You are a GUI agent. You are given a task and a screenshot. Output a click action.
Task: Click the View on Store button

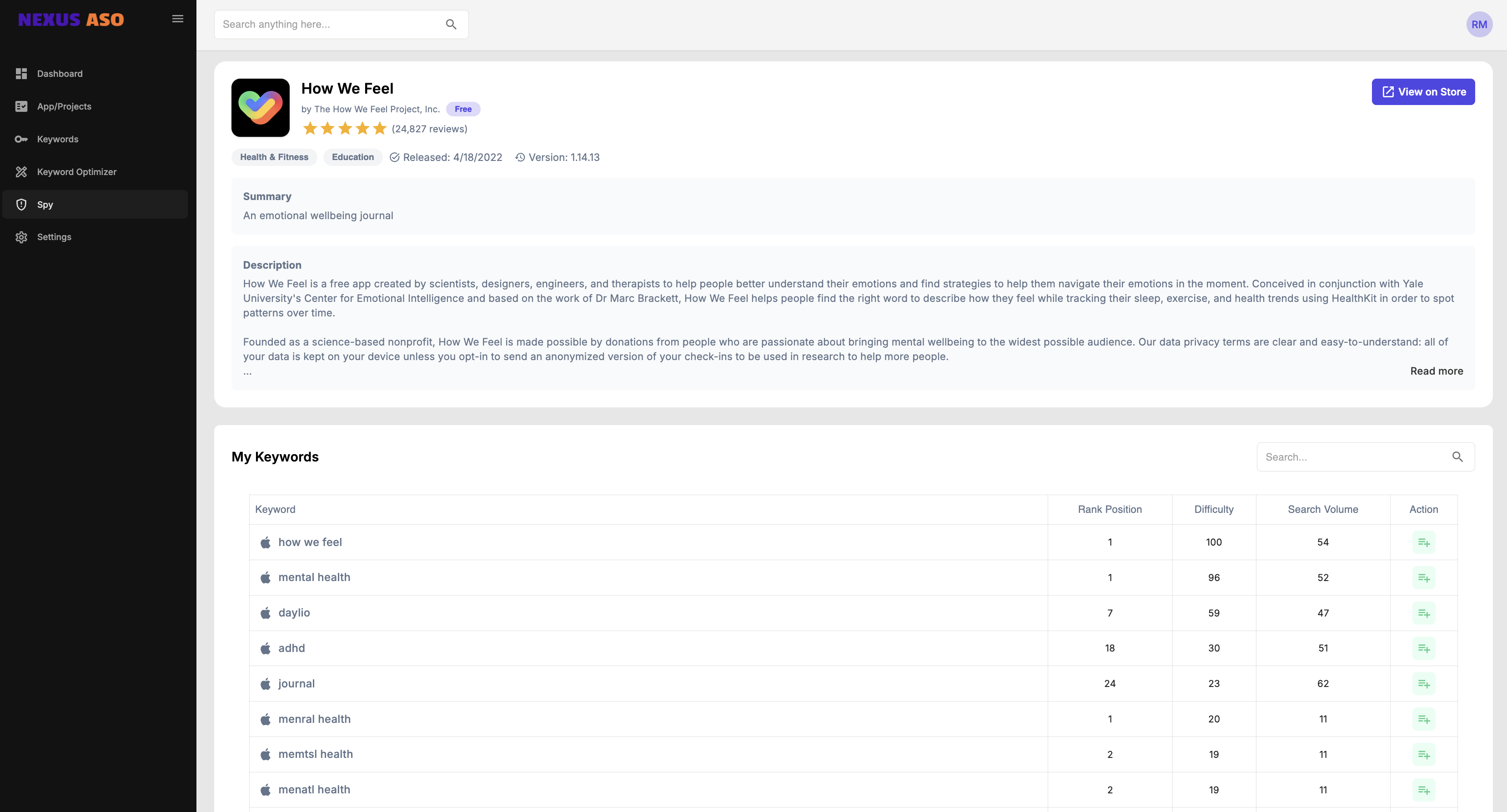tap(1423, 92)
